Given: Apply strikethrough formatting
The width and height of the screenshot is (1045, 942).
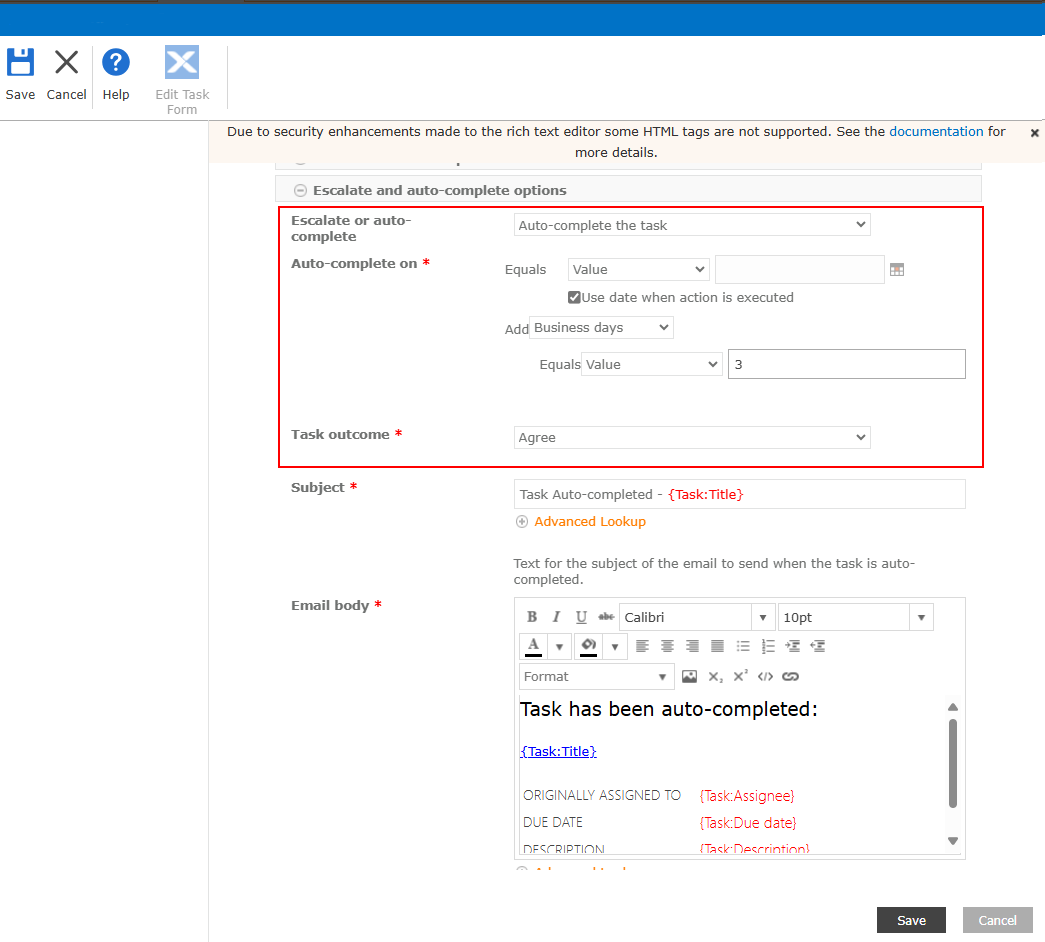Looking at the screenshot, I should coord(606,617).
